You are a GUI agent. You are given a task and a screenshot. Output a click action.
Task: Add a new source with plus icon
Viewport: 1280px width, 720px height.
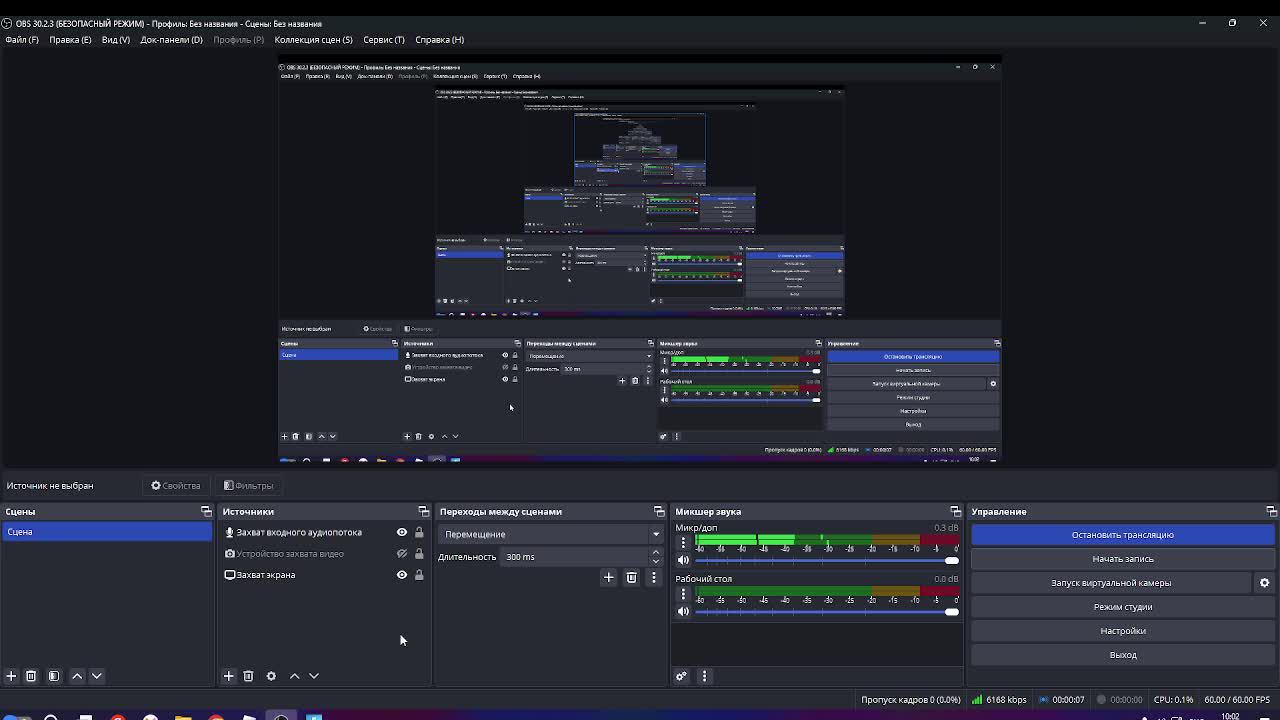(x=228, y=676)
